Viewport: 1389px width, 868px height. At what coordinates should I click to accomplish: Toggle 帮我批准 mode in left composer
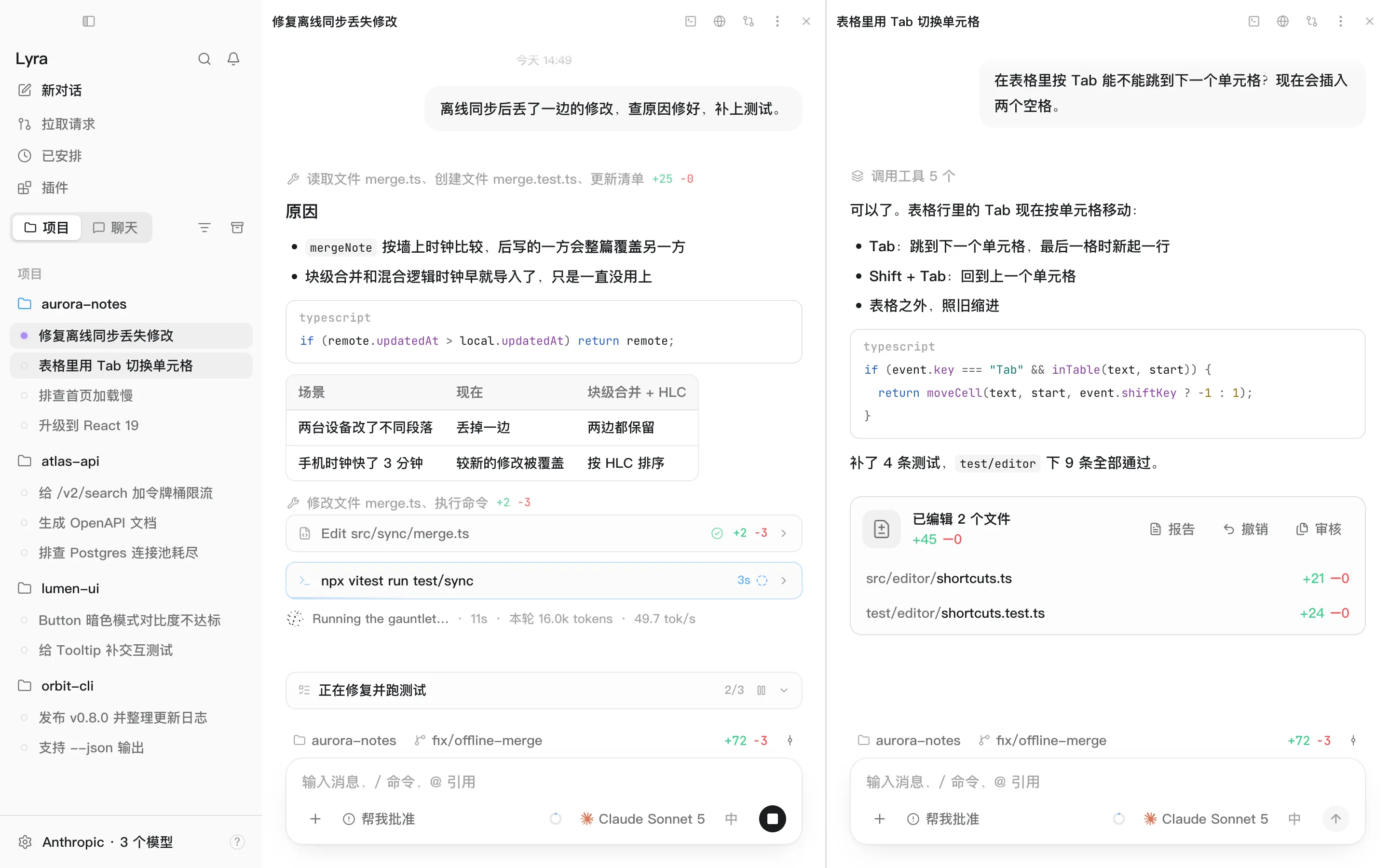(379, 819)
